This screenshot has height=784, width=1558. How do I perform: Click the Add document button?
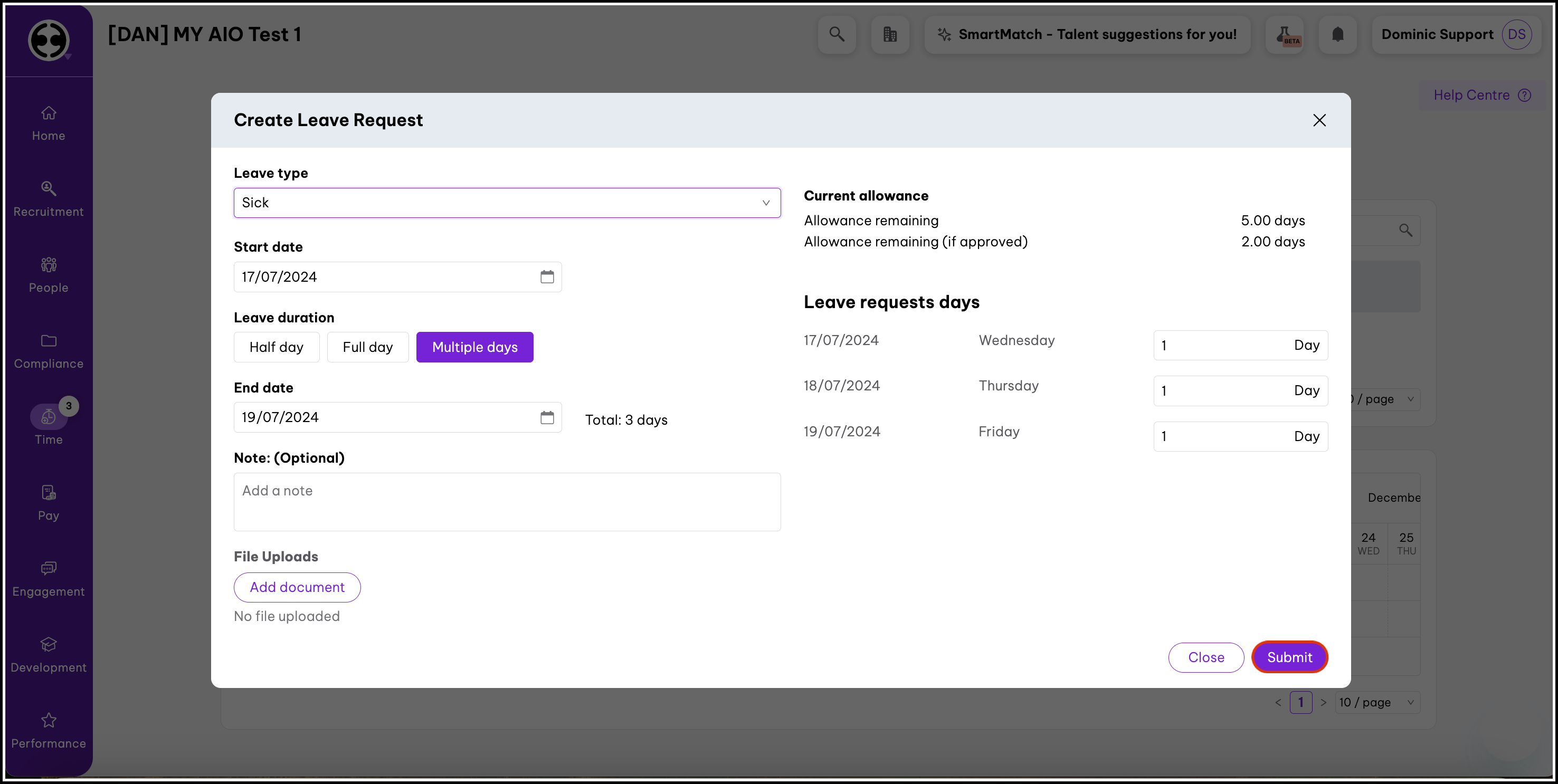[297, 587]
